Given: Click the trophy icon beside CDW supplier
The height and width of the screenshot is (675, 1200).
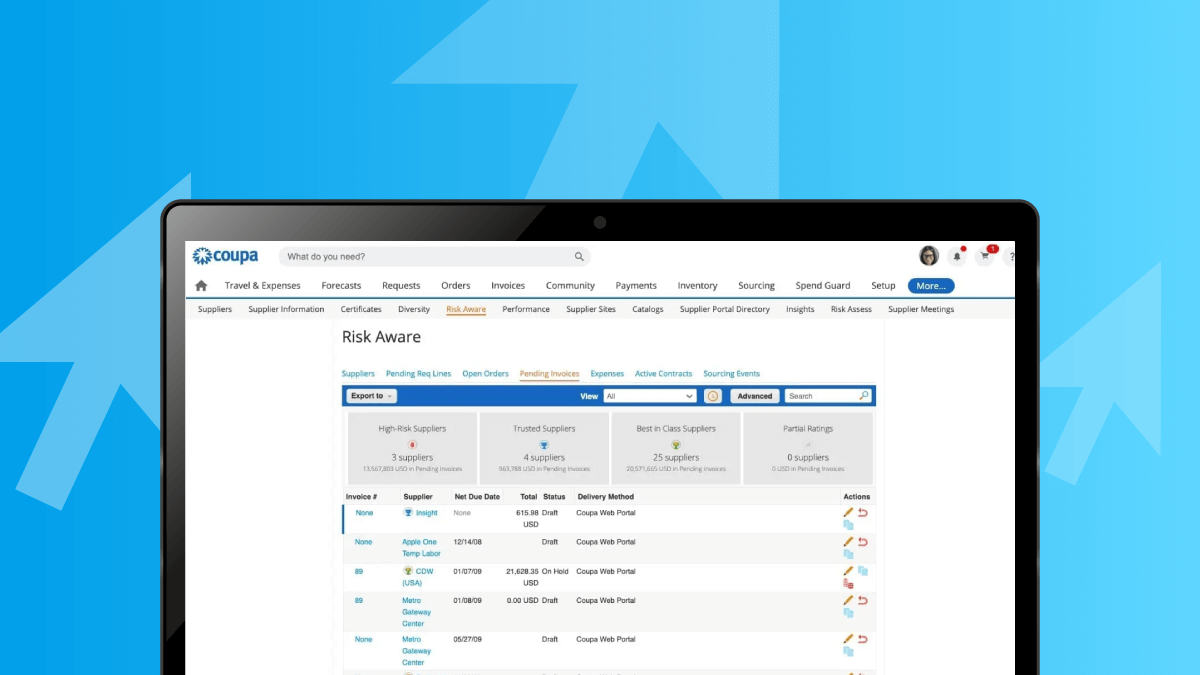Looking at the screenshot, I should [408, 571].
